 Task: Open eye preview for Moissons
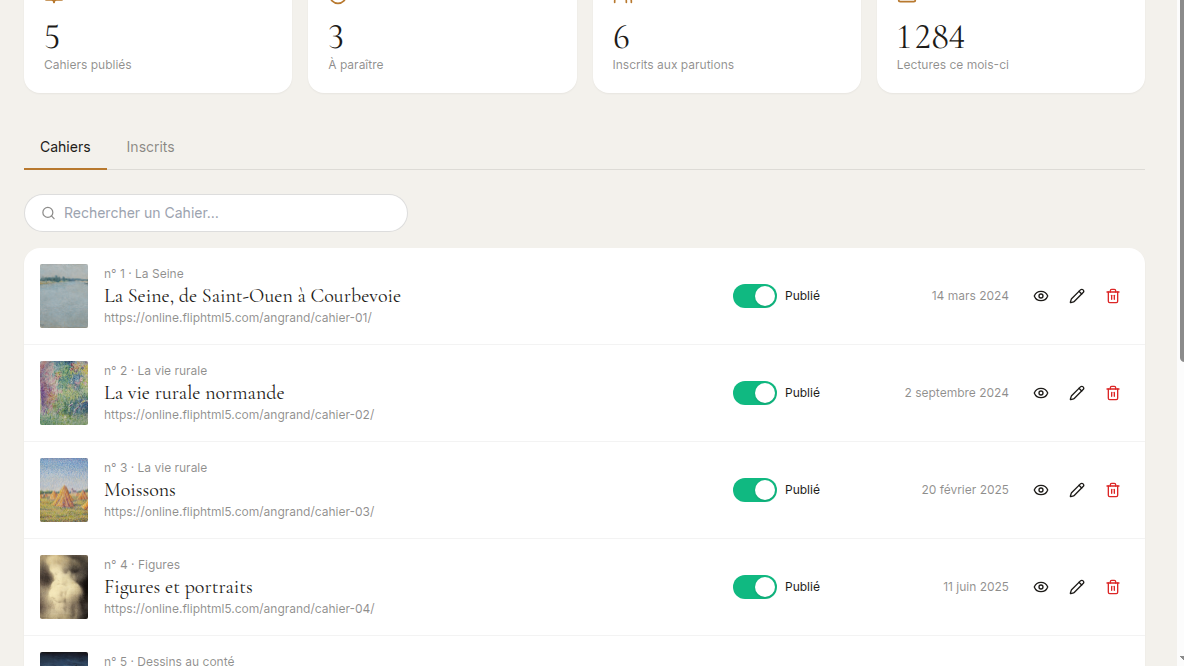pyautogui.click(x=1041, y=490)
